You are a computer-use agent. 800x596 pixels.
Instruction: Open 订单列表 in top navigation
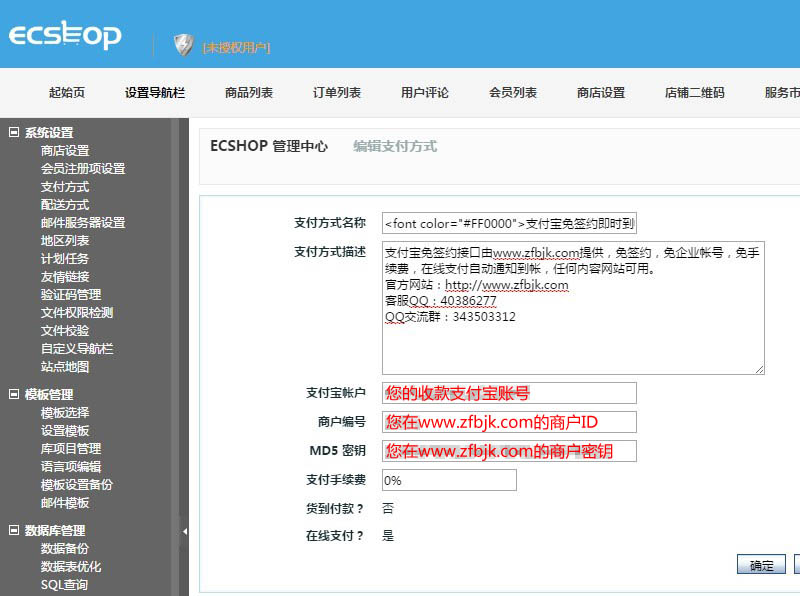click(x=337, y=92)
